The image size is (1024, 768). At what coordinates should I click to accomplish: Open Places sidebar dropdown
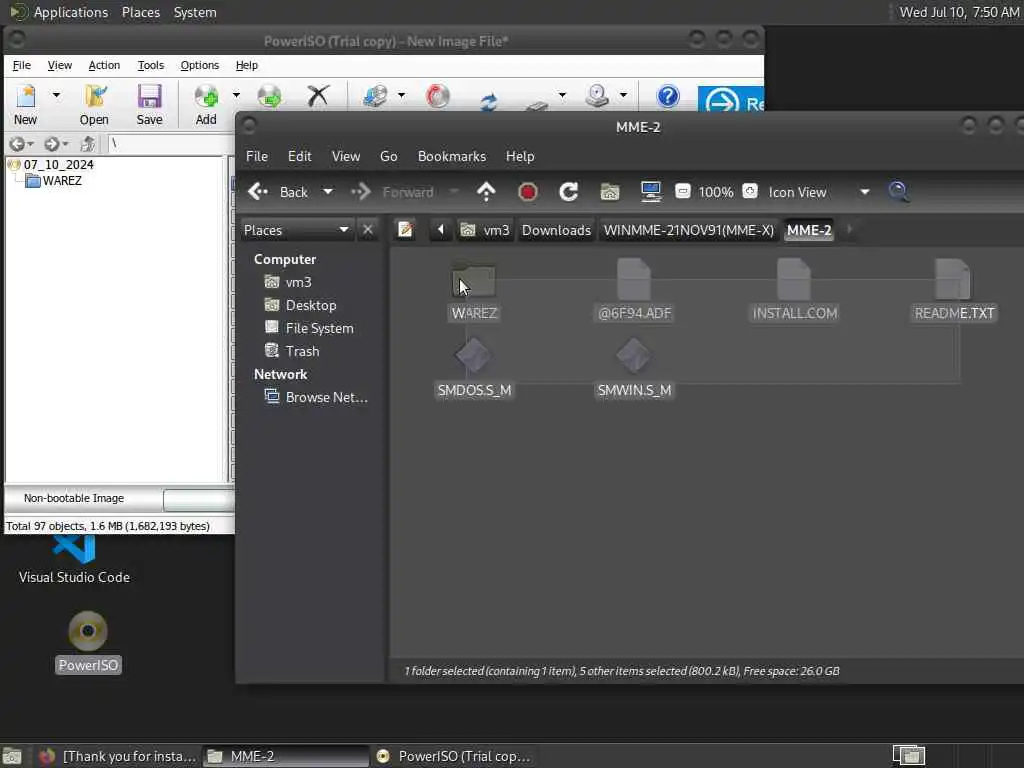296,230
